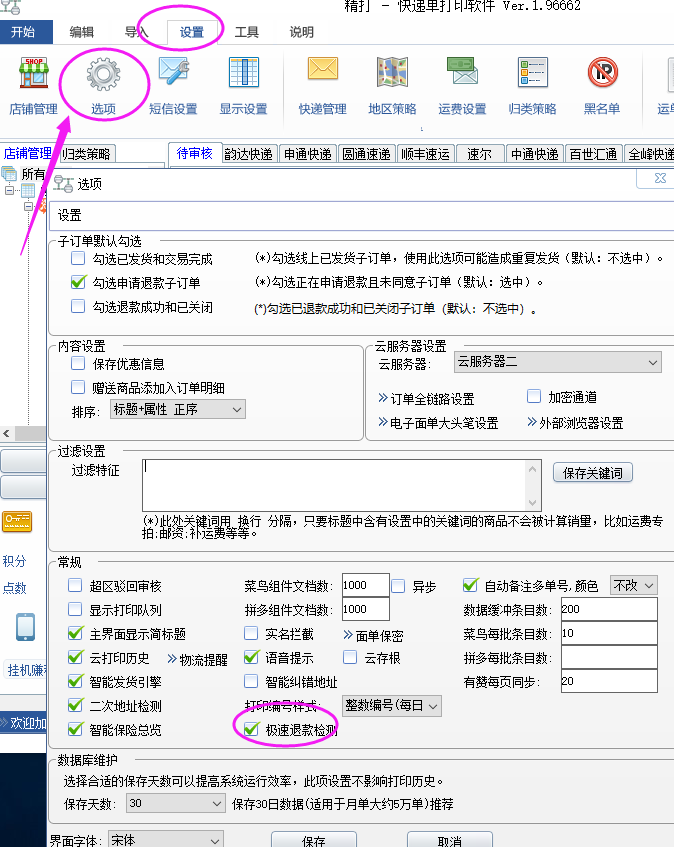The height and width of the screenshot is (847, 674).
Task: Open 排序 标题+属性 dropdown
Action: (178, 409)
